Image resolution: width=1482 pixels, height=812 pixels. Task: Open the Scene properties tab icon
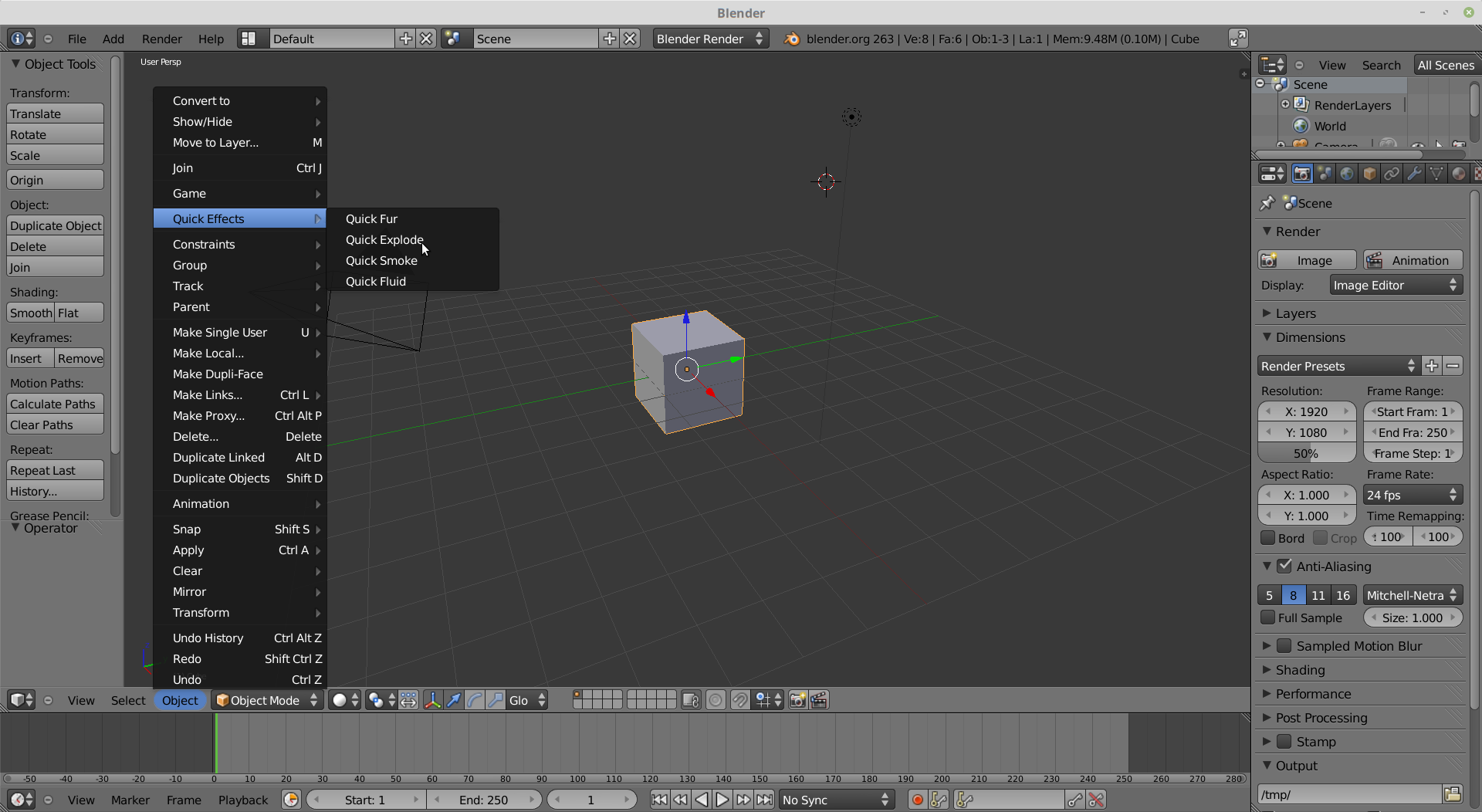pyautogui.click(x=1325, y=174)
